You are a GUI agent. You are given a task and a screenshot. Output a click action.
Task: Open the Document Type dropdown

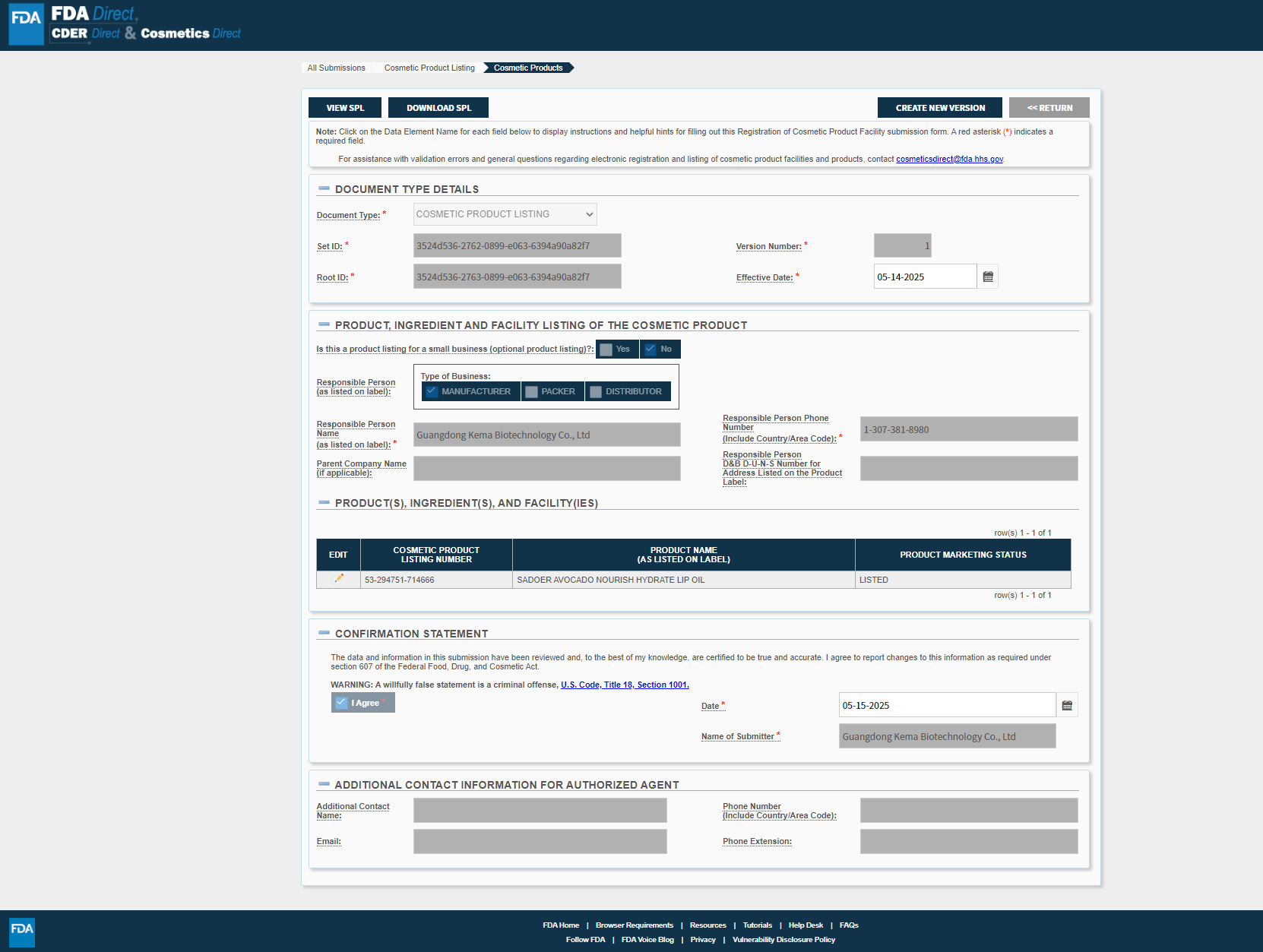(x=505, y=214)
